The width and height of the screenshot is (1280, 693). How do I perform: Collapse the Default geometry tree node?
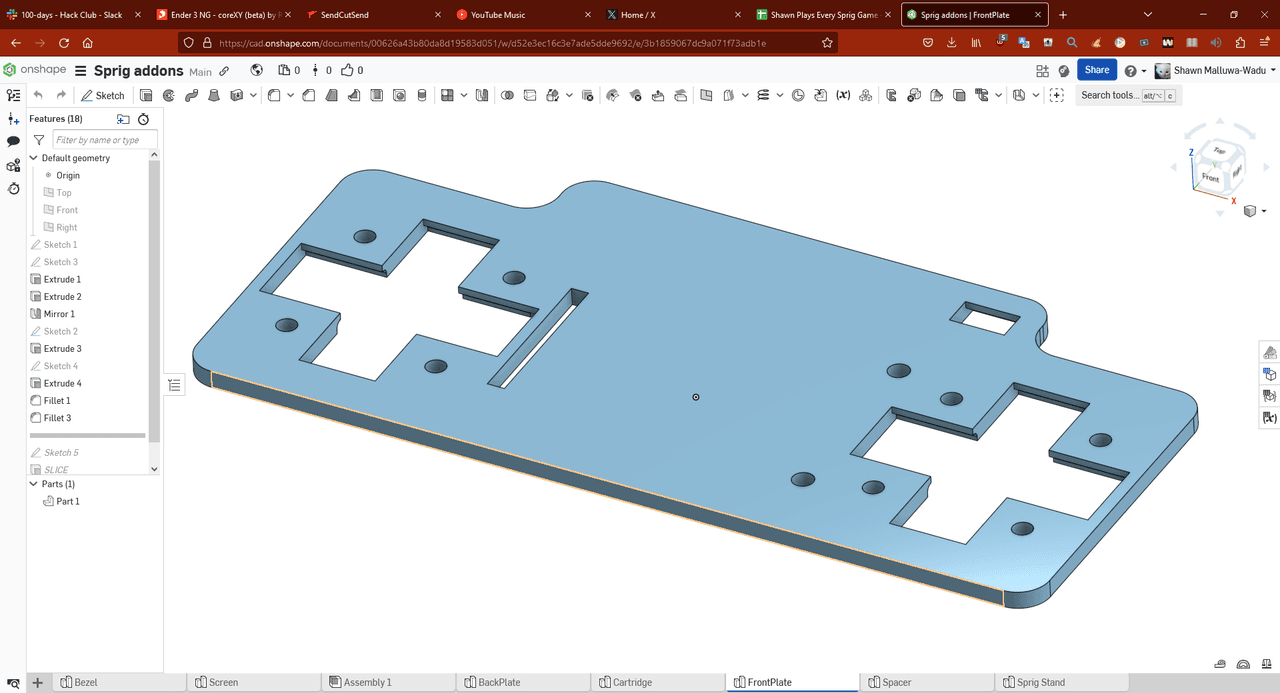[x=34, y=158]
